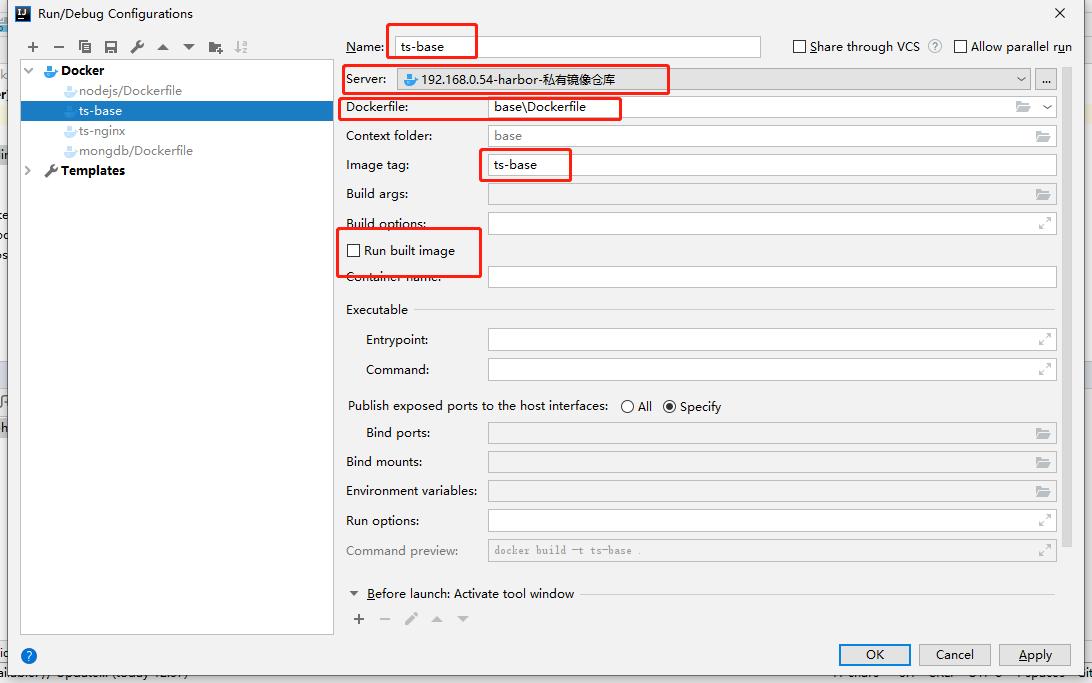Click the help question mark icon

point(29,656)
